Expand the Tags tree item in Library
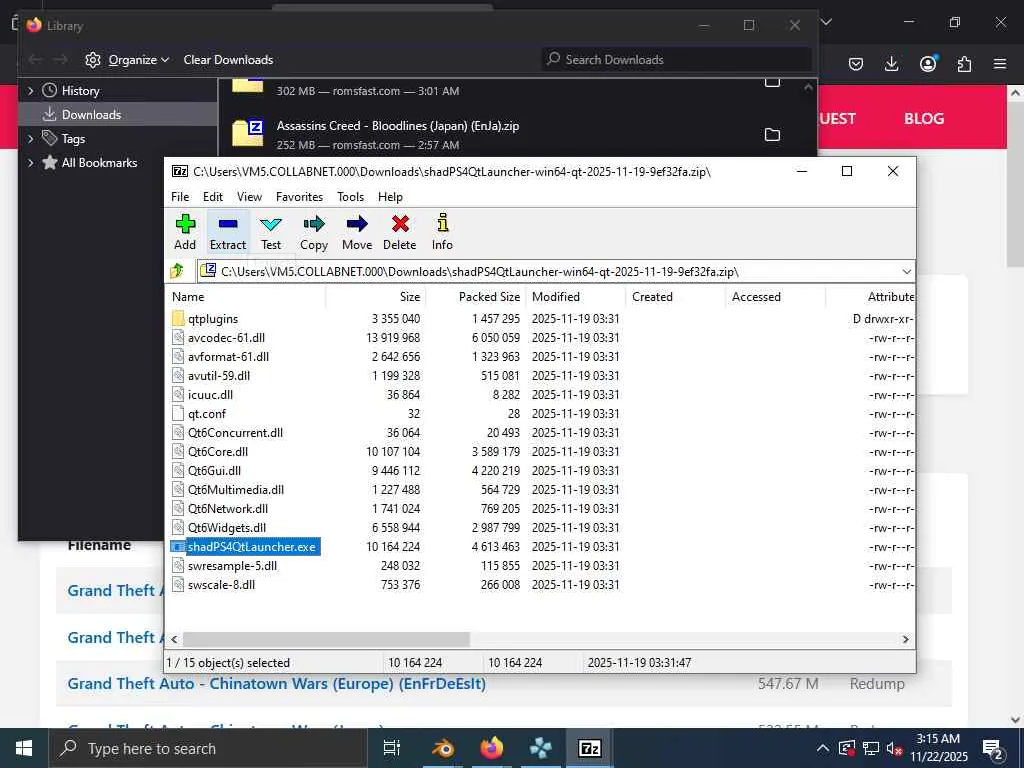The image size is (1024, 768). 30,138
